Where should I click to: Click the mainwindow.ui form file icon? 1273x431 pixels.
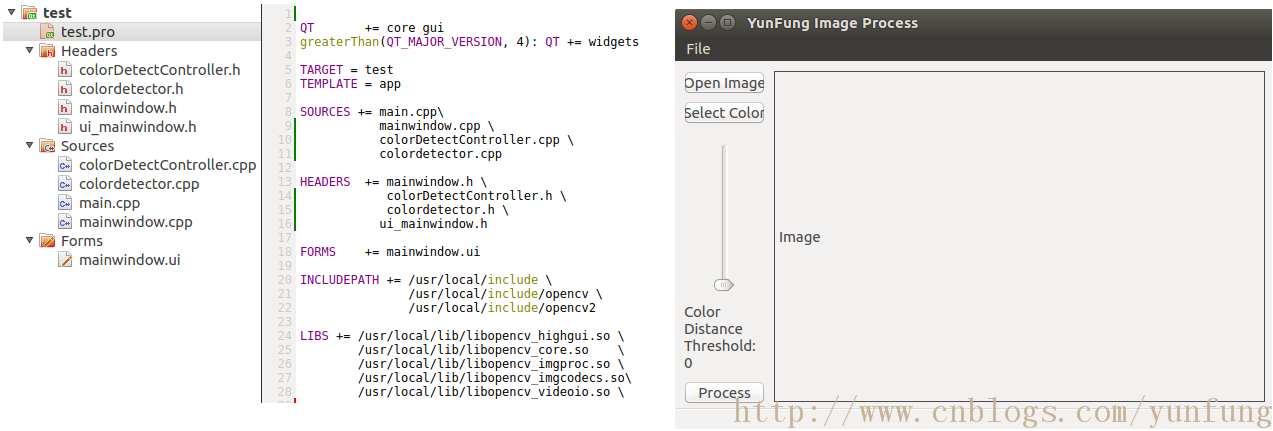[x=65, y=260]
